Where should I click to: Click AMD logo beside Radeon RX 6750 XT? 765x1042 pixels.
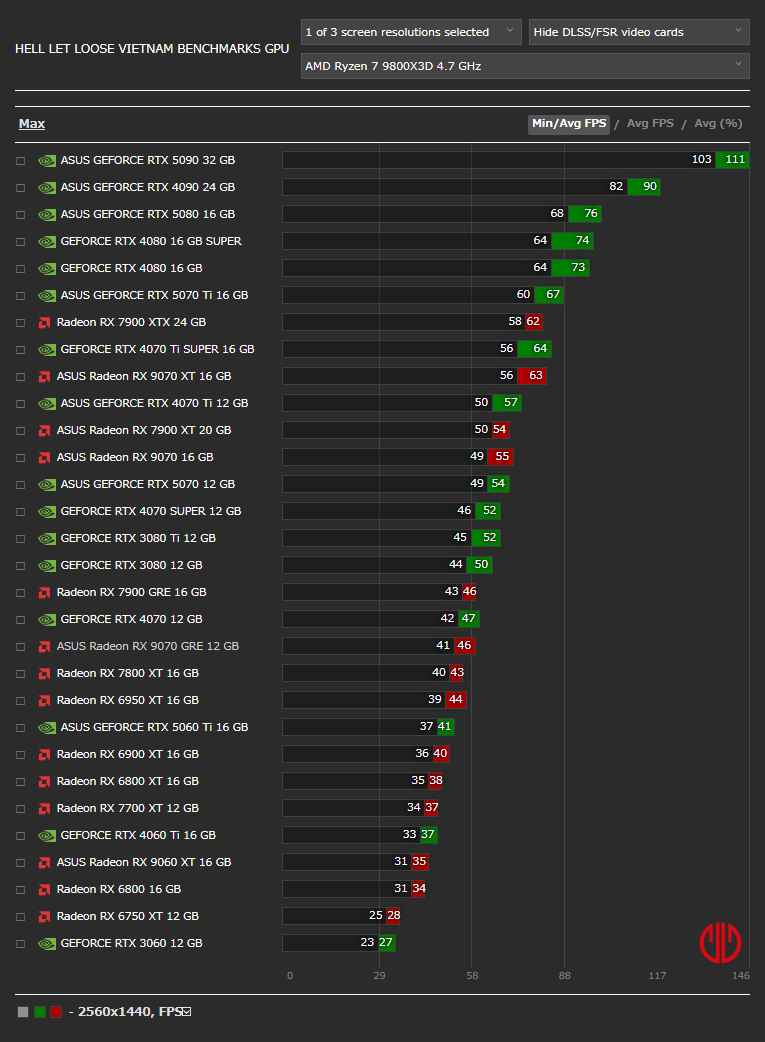(45, 917)
